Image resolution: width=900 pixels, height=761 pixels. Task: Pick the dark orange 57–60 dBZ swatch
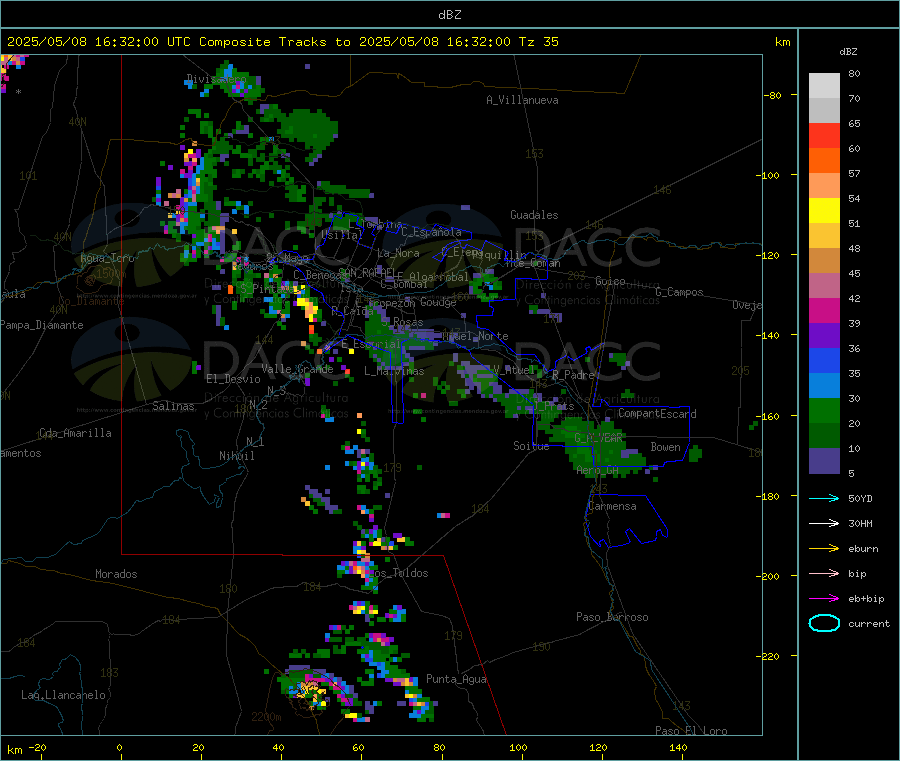(x=824, y=161)
